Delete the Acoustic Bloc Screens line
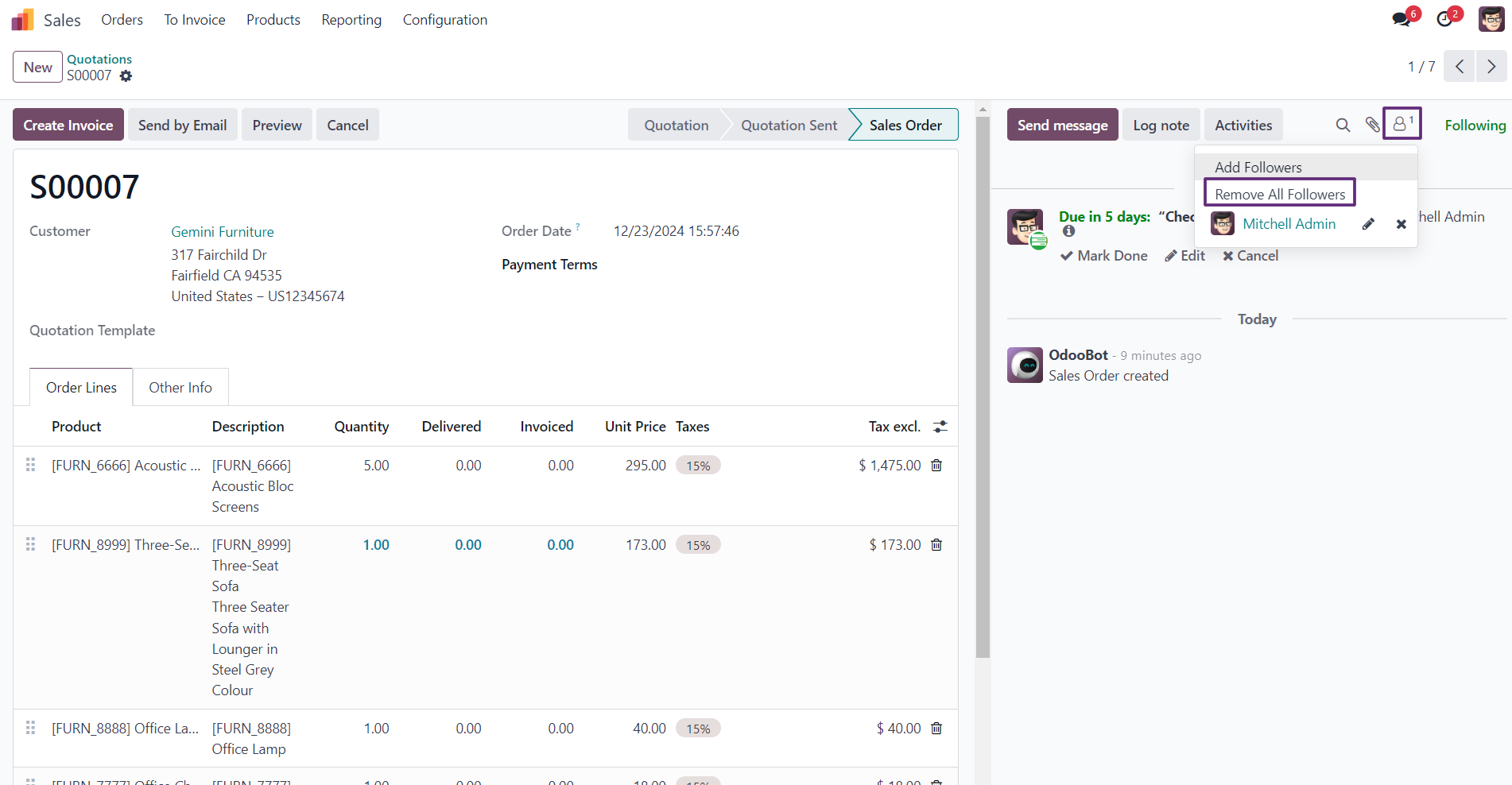The width and height of the screenshot is (1512, 785). (x=936, y=466)
